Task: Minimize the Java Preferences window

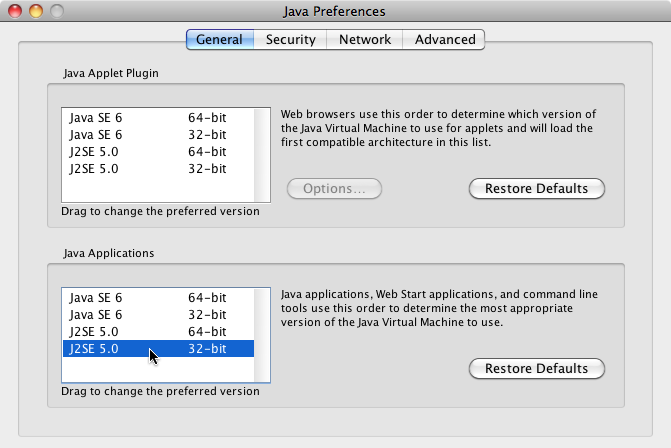Action: click(36, 11)
